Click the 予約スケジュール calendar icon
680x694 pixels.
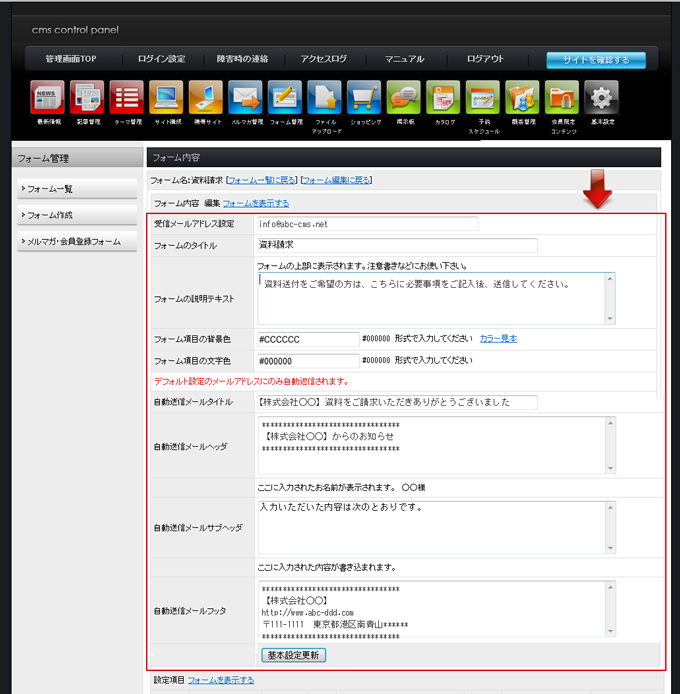pyautogui.click(x=483, y=98)
